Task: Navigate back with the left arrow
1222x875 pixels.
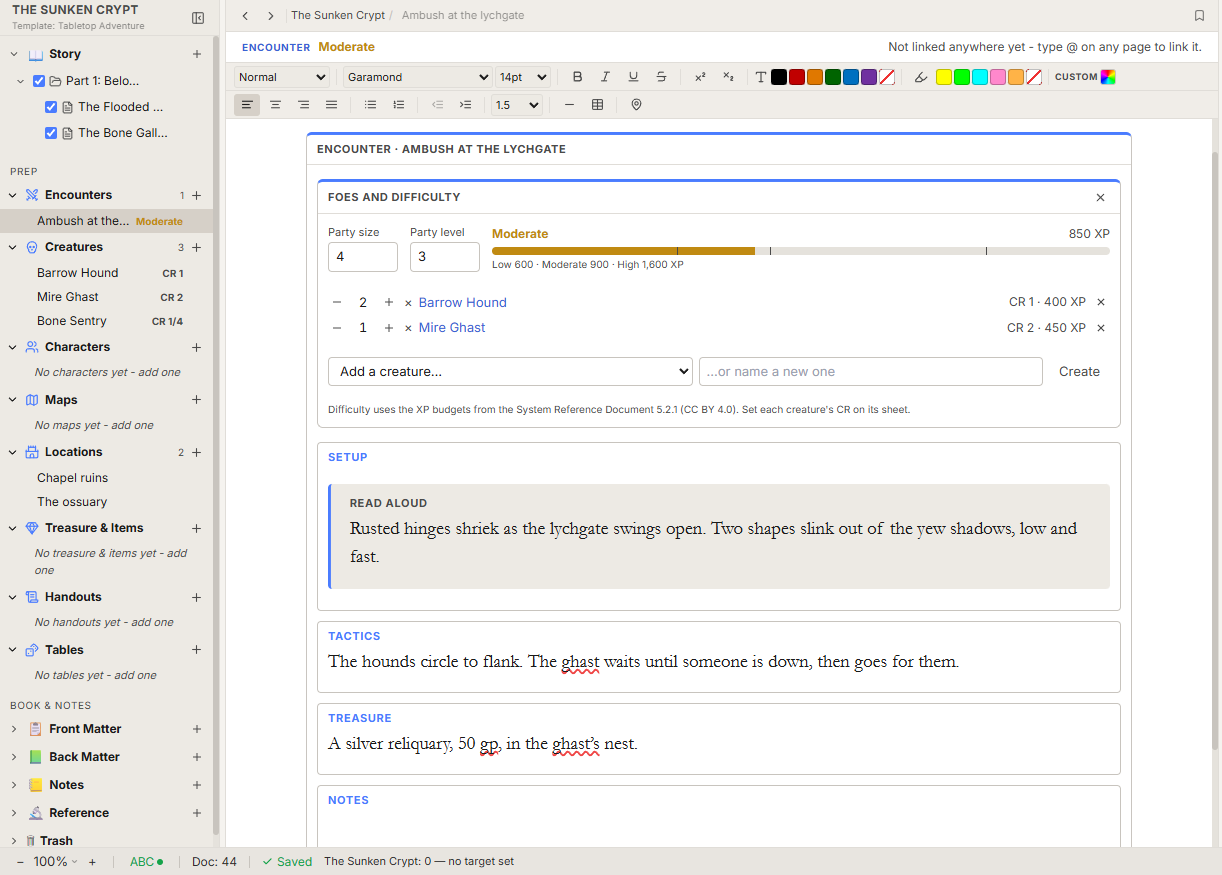Action: [245, 16]
